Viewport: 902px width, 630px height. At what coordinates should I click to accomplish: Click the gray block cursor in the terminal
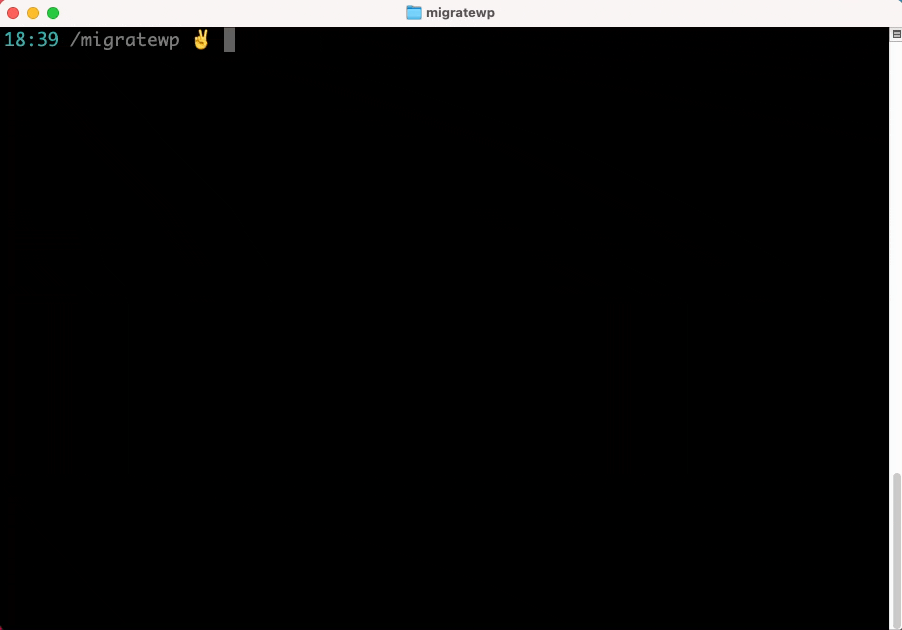click(x=230, y=40)
